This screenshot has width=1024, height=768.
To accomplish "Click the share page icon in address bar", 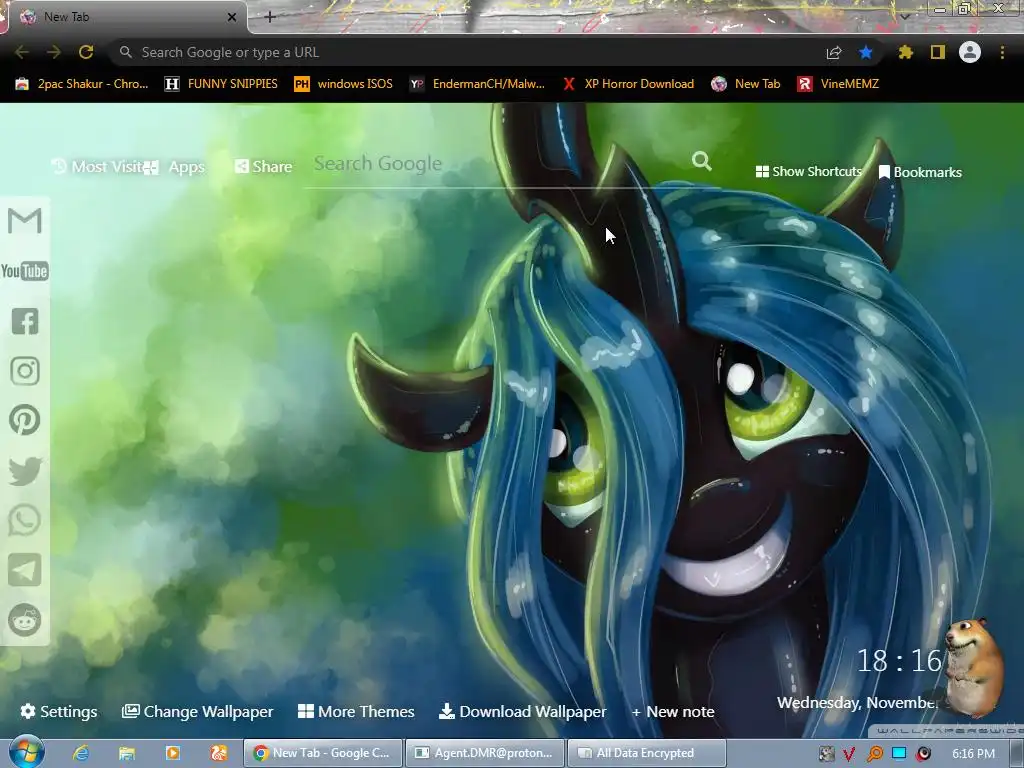I will 834,52.
